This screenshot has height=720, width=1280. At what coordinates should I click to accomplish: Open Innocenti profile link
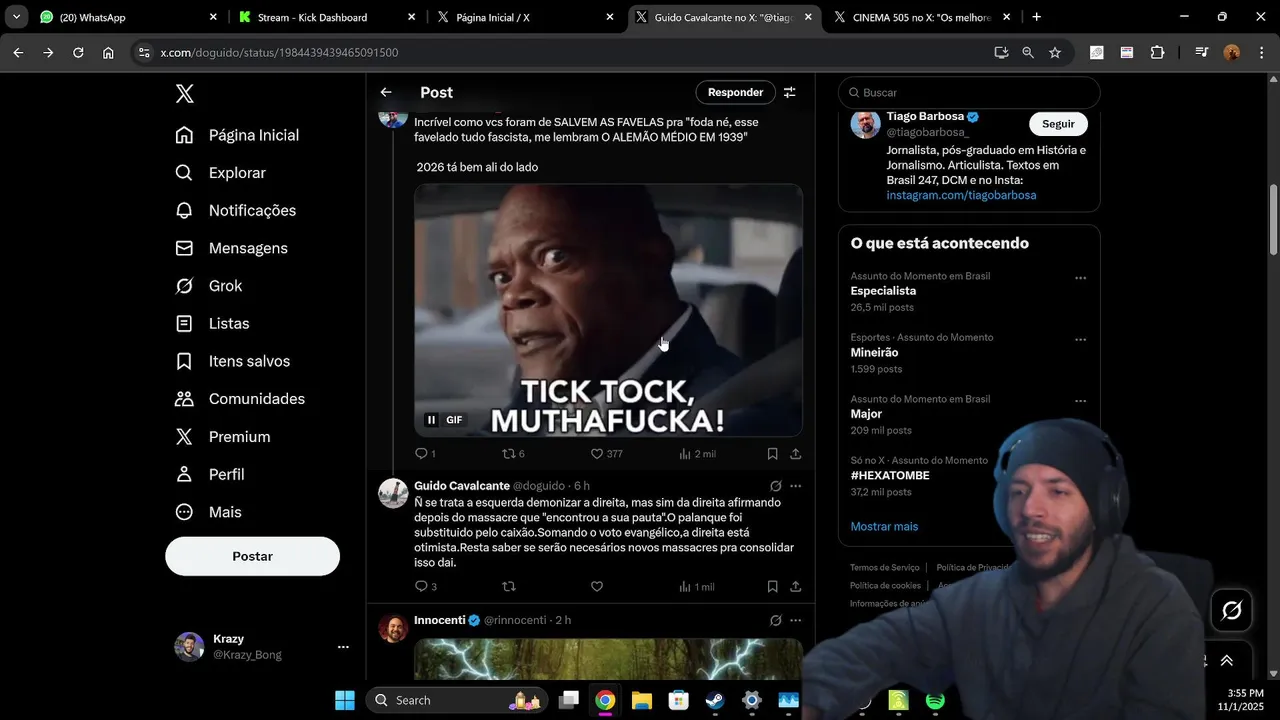(x=440, y=620)
